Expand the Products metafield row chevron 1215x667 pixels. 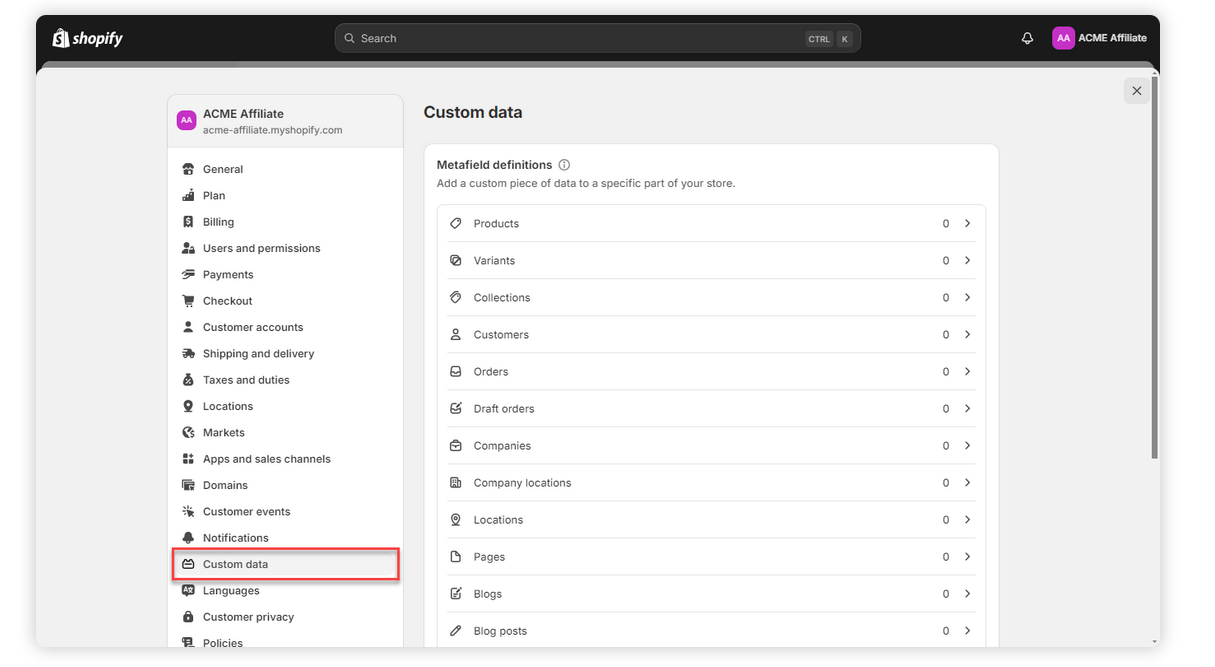point(967,224)
